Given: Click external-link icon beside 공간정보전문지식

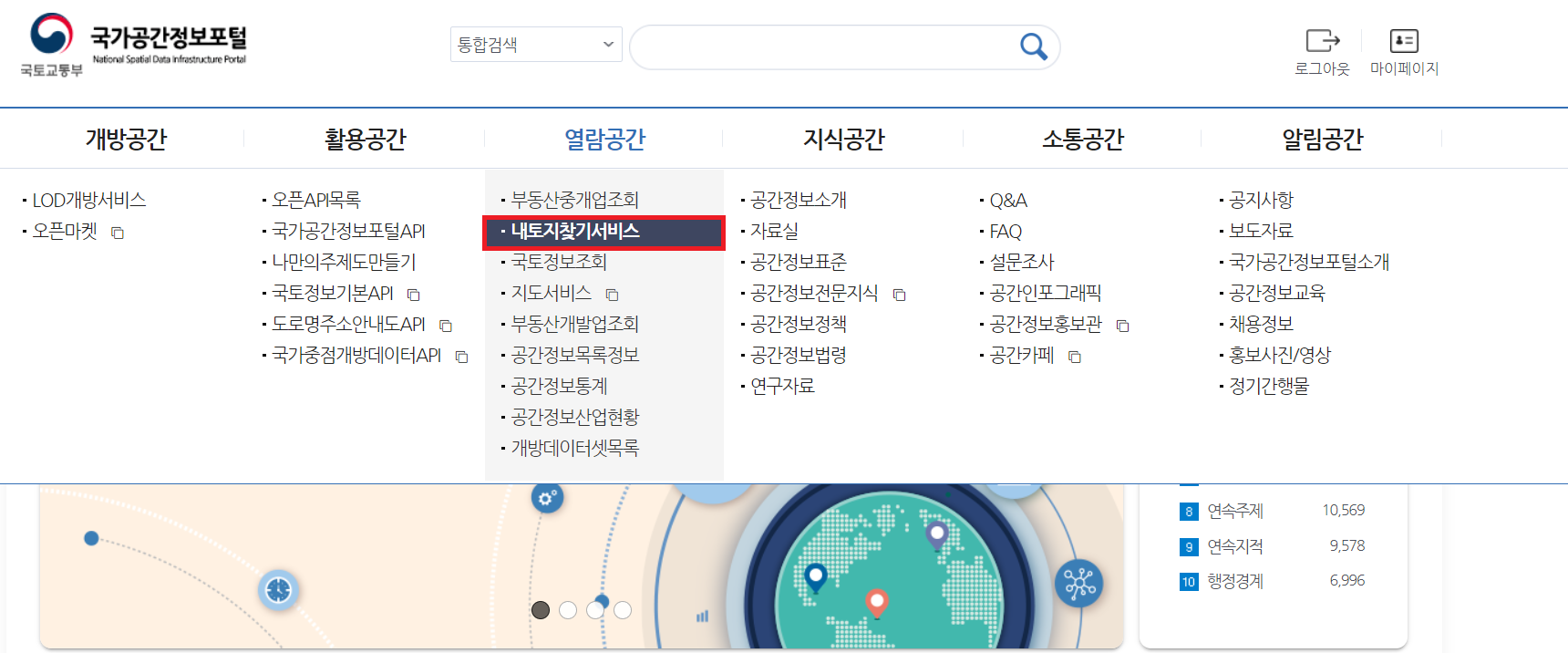Looking at the screenshot, I should point(900,295).
